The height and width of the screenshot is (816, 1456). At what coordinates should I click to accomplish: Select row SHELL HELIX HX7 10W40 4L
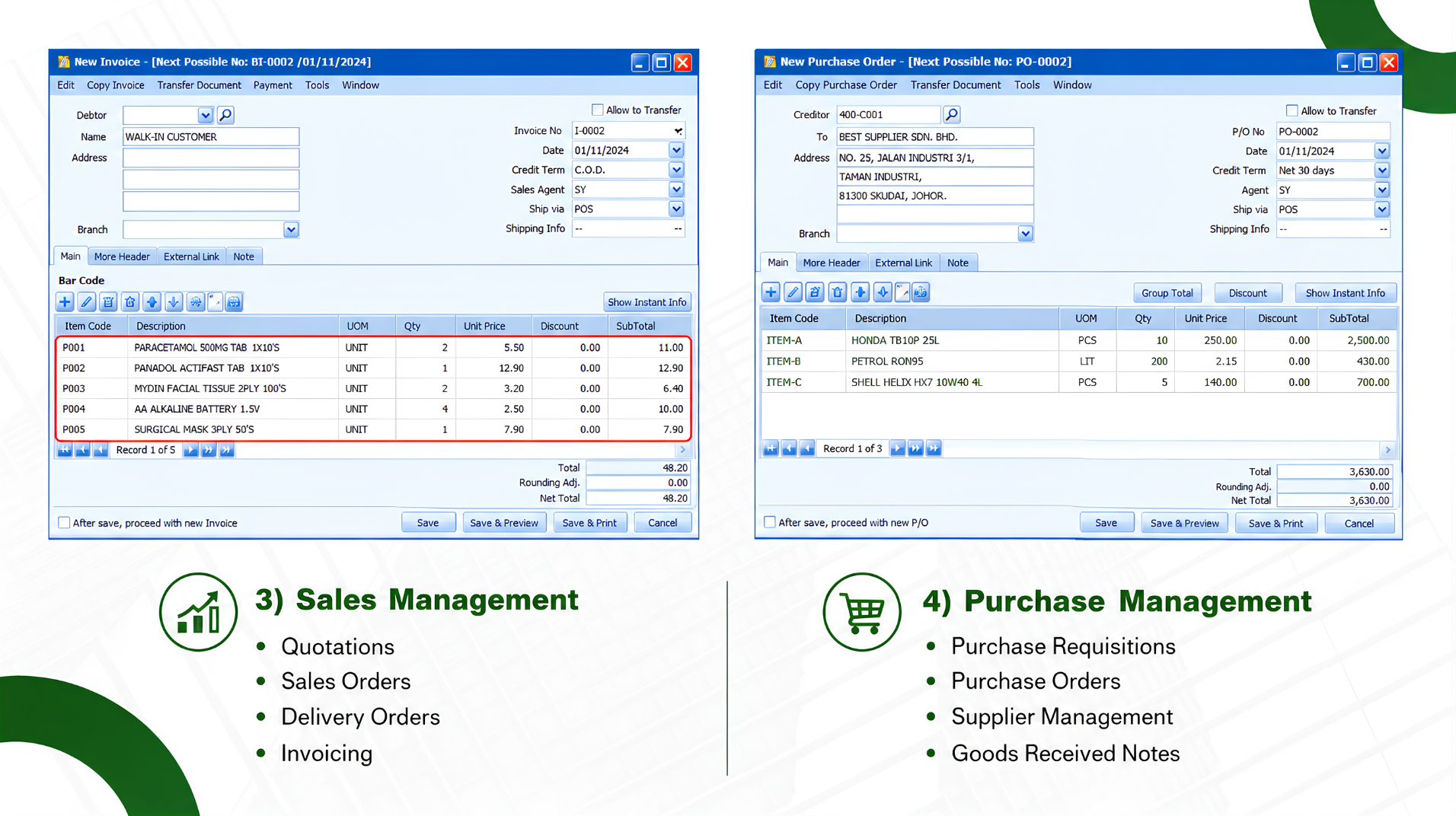1079,382
